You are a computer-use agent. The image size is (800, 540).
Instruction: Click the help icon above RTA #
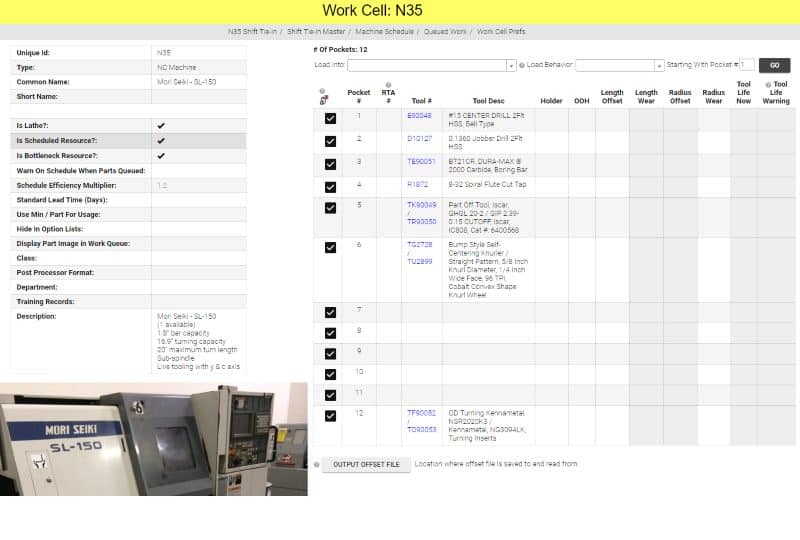388,85
